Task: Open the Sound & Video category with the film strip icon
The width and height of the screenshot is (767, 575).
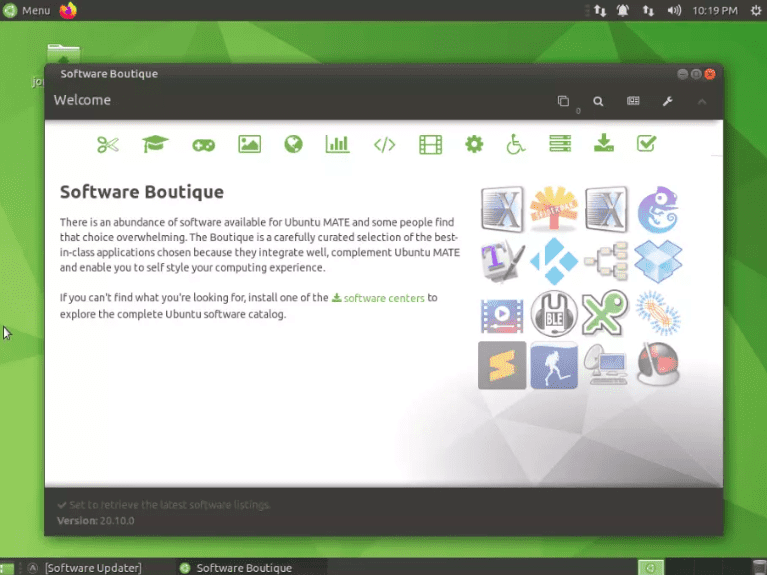Action: click(430, 145)
